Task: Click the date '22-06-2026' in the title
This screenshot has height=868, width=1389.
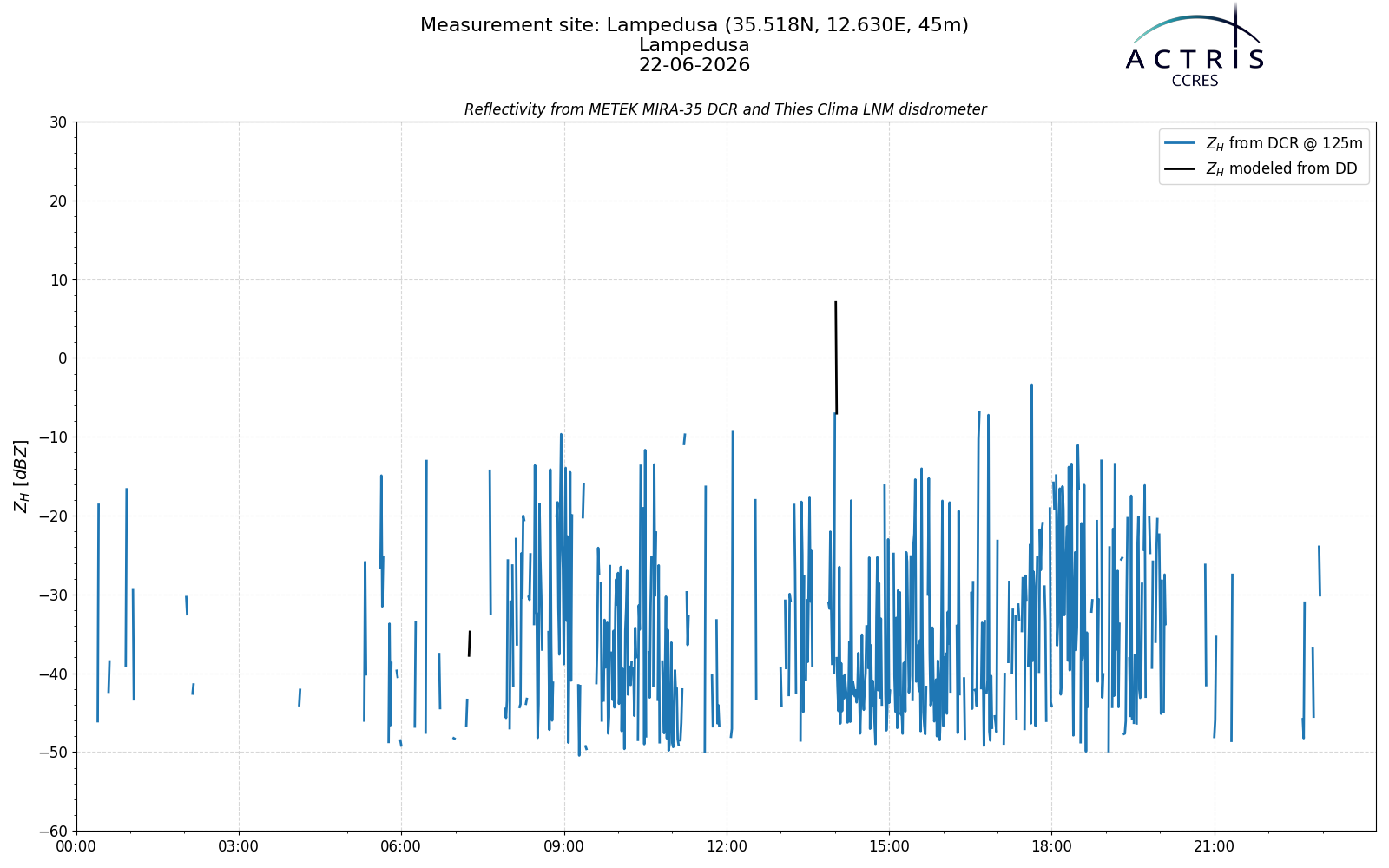Action: point(694,65)
